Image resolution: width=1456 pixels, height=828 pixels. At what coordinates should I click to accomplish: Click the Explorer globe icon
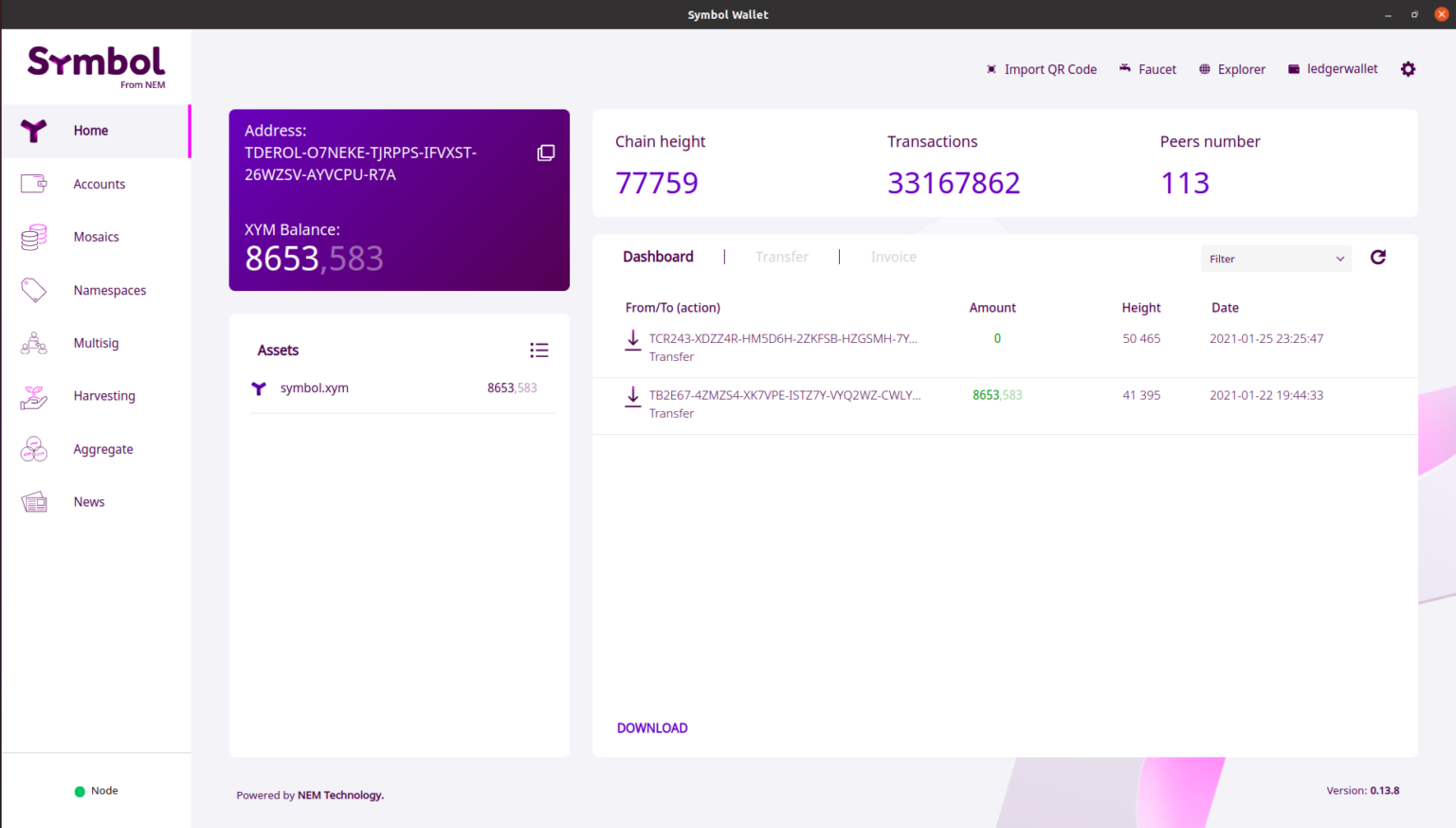click(1205, 69)
